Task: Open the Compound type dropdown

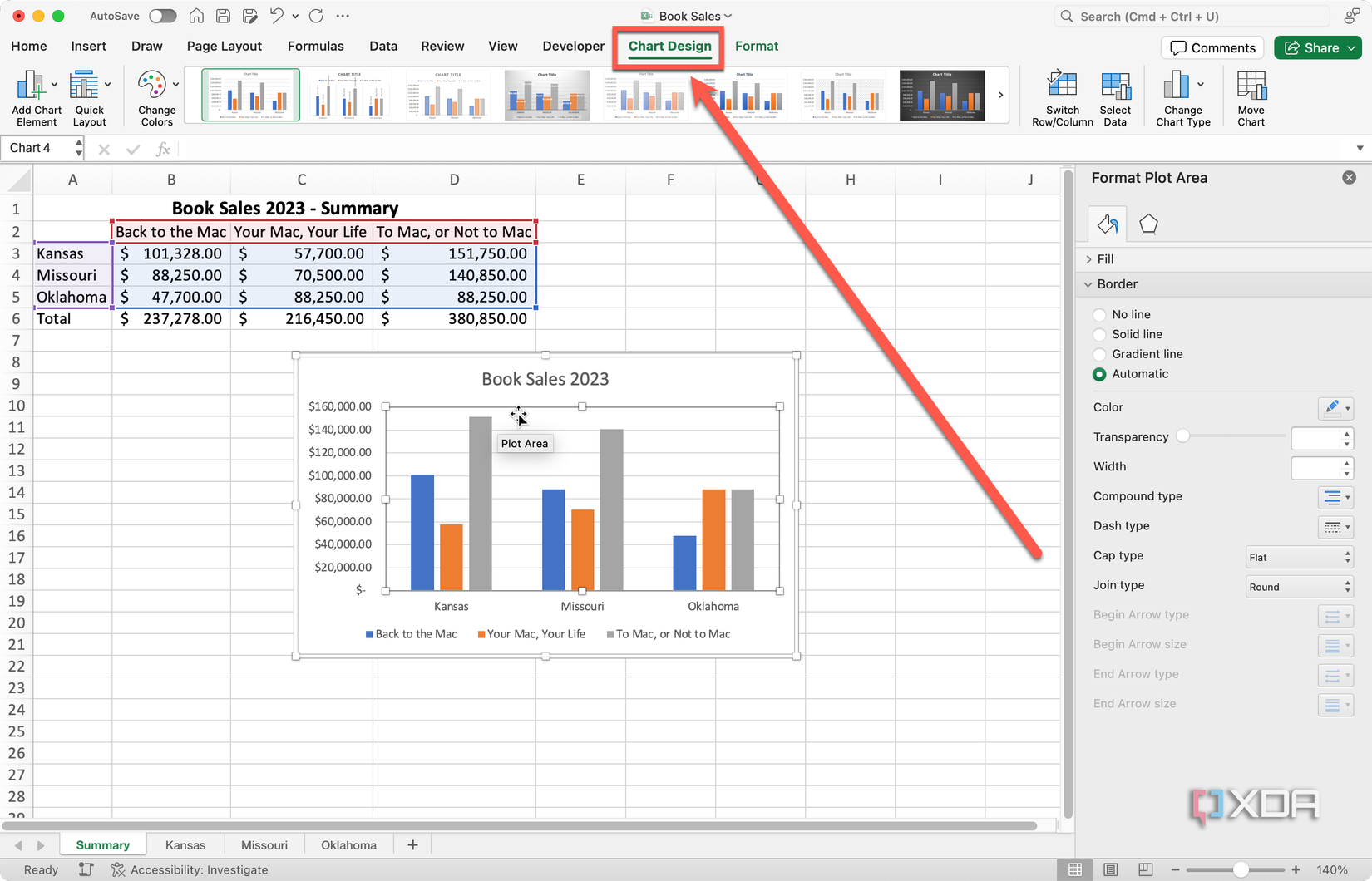Action: point(1335,497)
